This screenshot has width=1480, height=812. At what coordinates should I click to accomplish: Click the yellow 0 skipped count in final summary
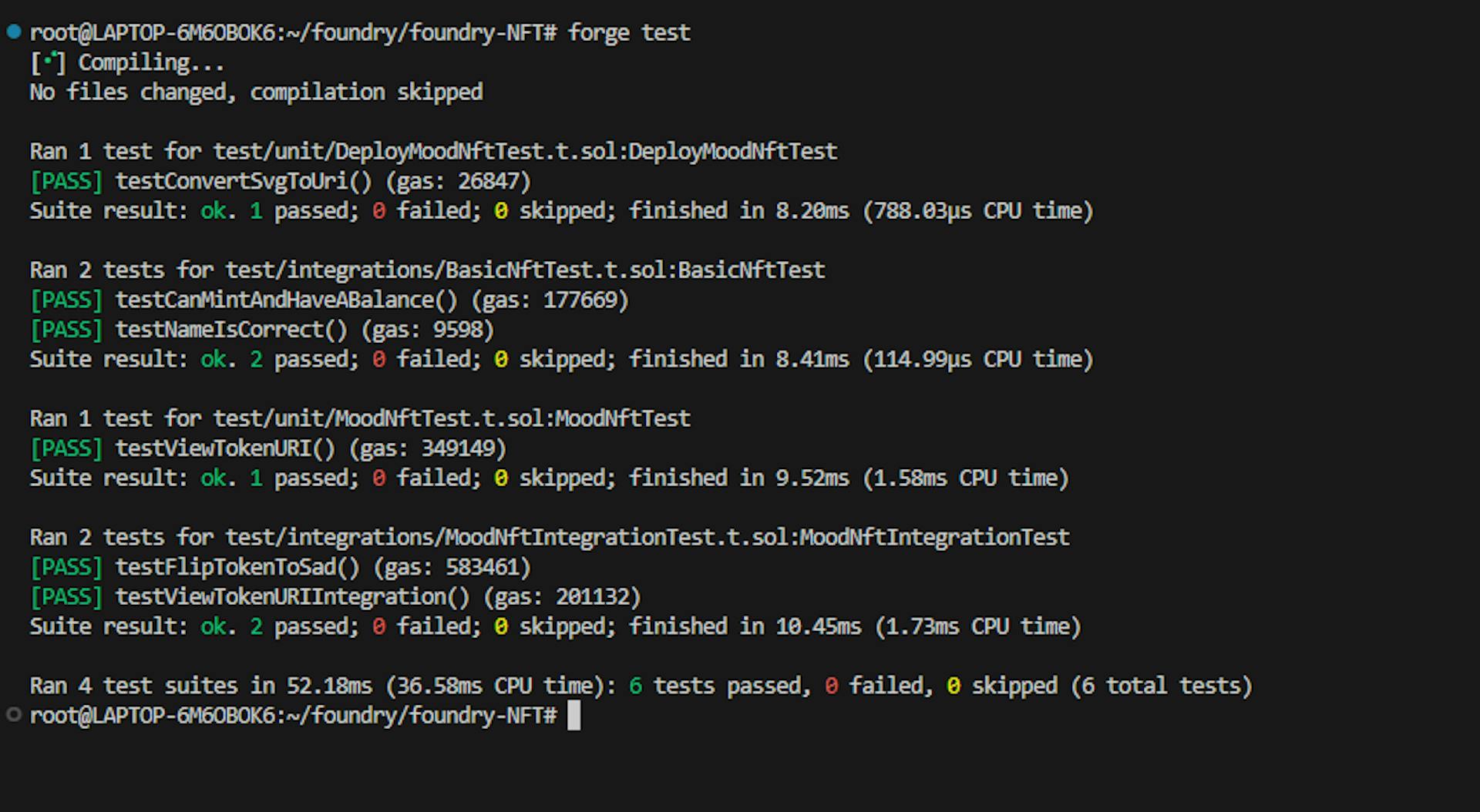coord(954,686)
